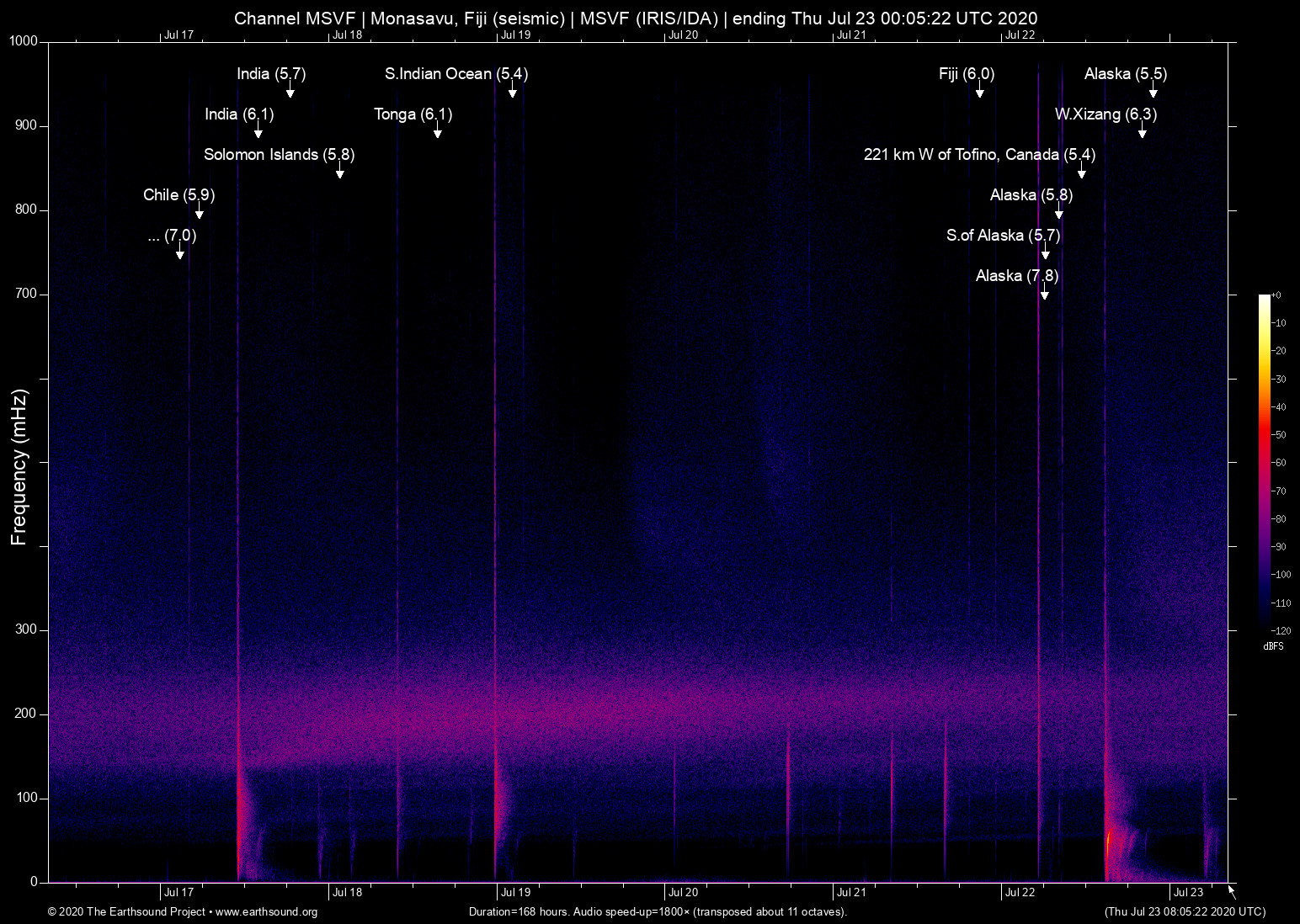1300x924 pixels.
Task: Click the unnamed "... (7.0)" event marker
Action: click(178, 254)
